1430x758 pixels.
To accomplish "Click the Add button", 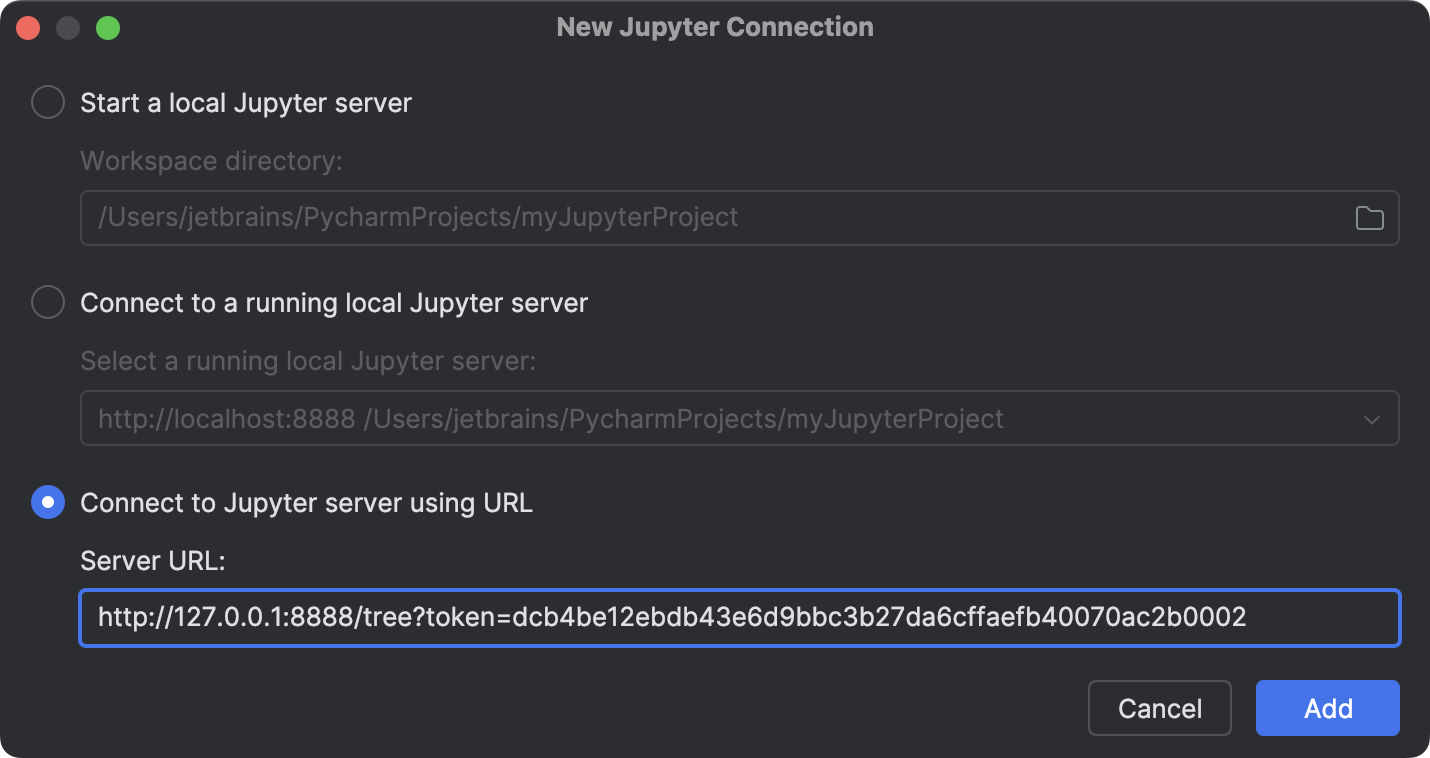I will coord(1327,707).
